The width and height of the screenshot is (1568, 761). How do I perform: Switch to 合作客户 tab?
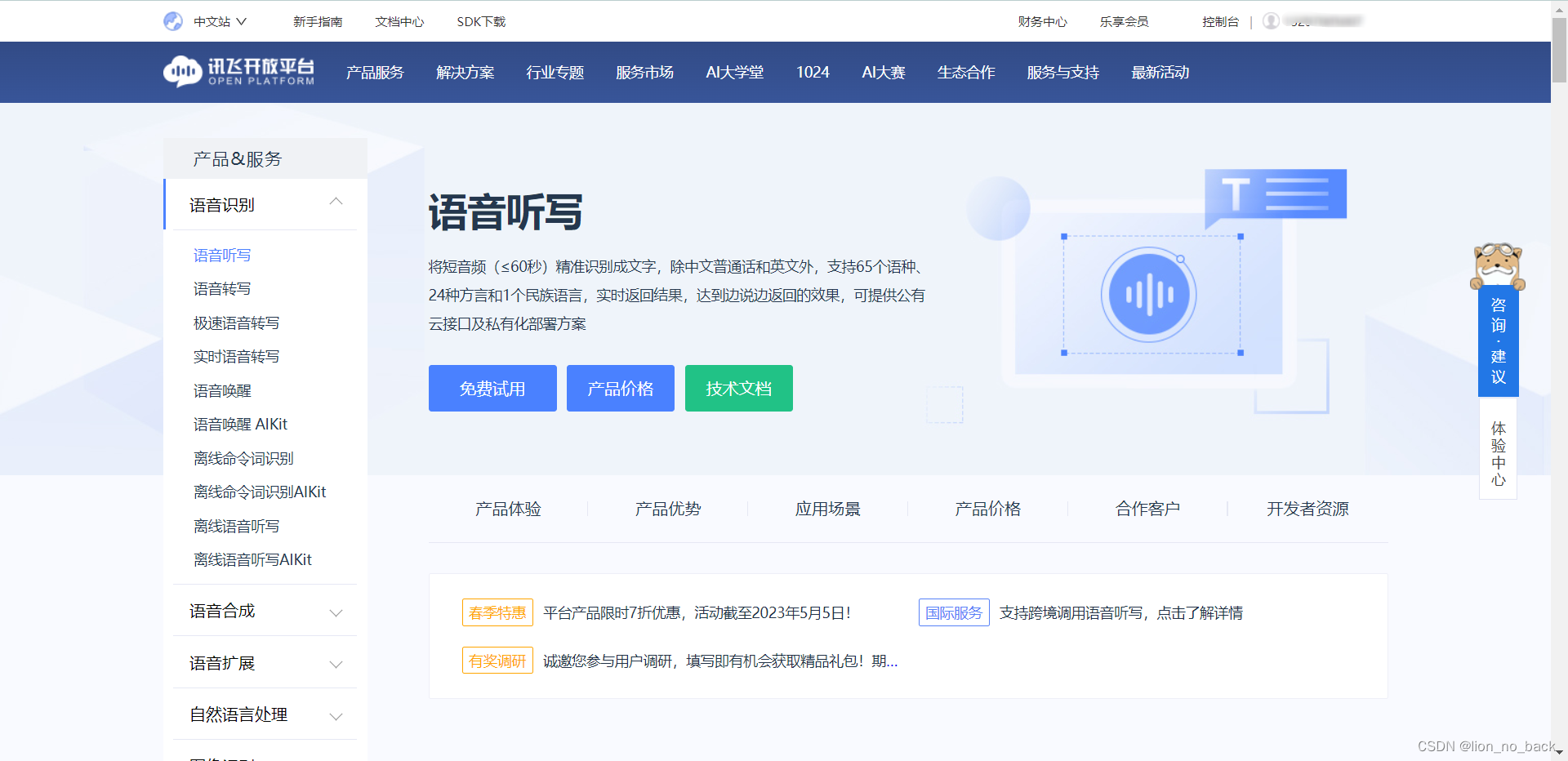pyautogui.click(x=1148, y=510)
